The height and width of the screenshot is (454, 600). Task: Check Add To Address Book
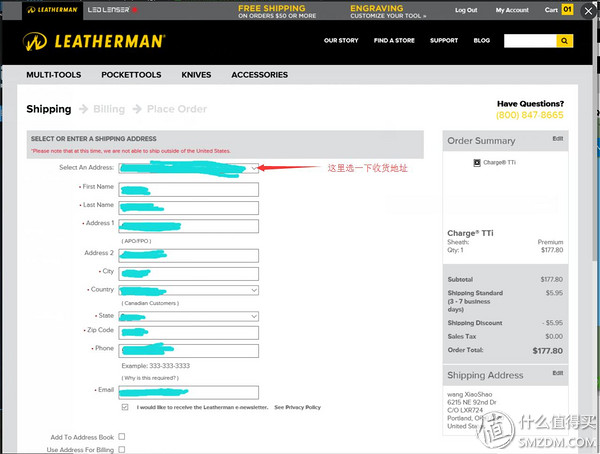(122, 436)
